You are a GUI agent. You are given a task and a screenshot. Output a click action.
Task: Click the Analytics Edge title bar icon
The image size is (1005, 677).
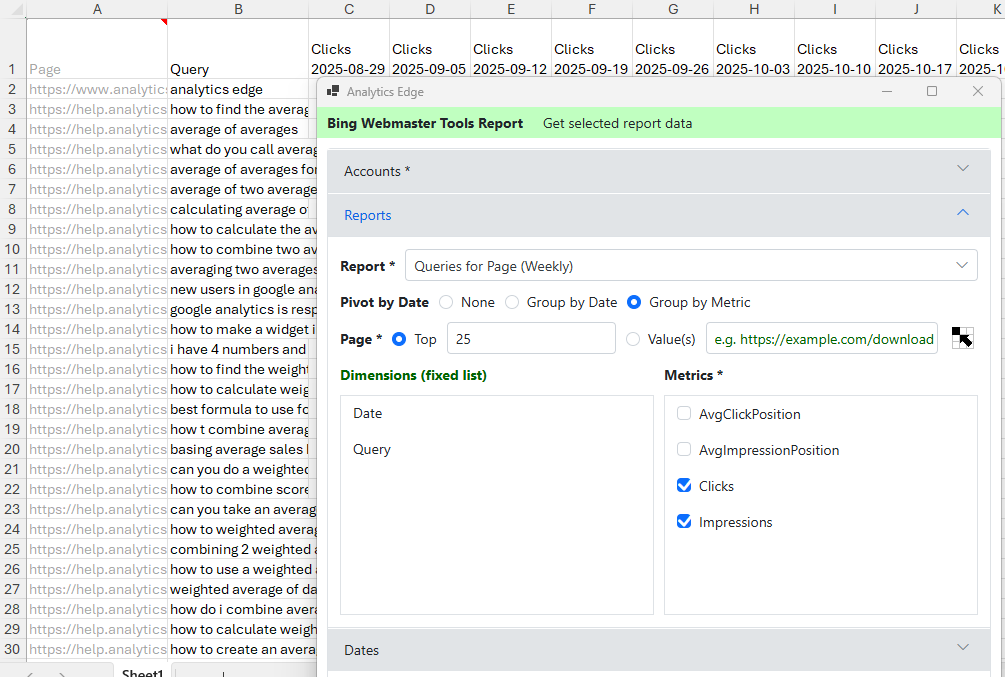coord(333,91)
